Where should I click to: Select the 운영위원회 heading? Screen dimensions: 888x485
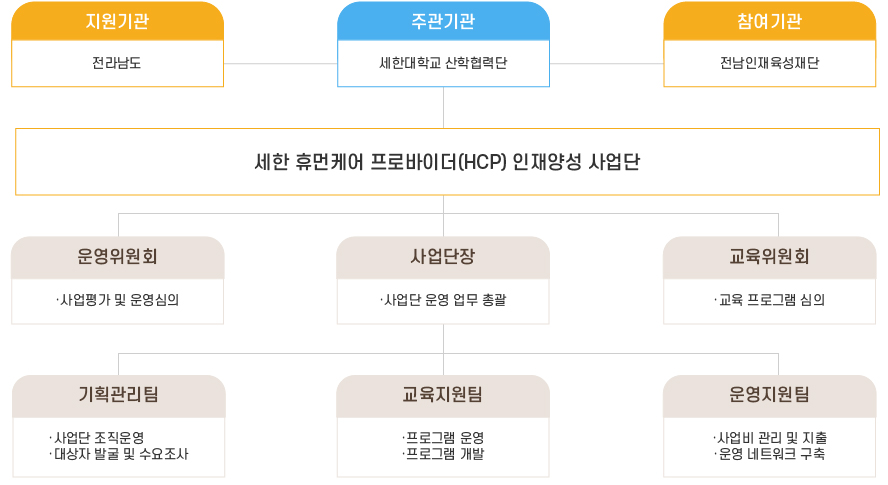pyautogui.click(x=118, y=257)
